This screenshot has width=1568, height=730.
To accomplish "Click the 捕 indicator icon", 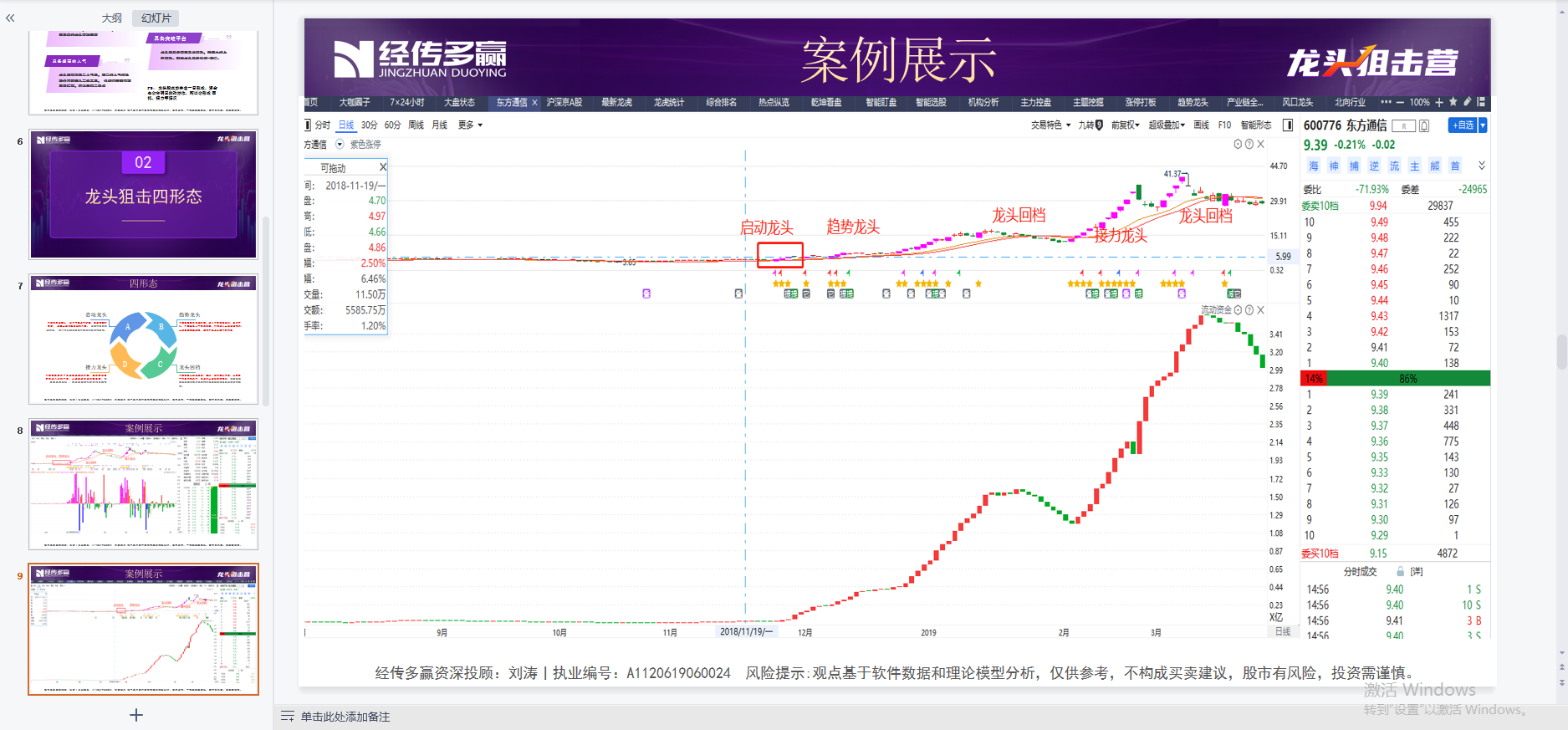I will pos(1354,166).
